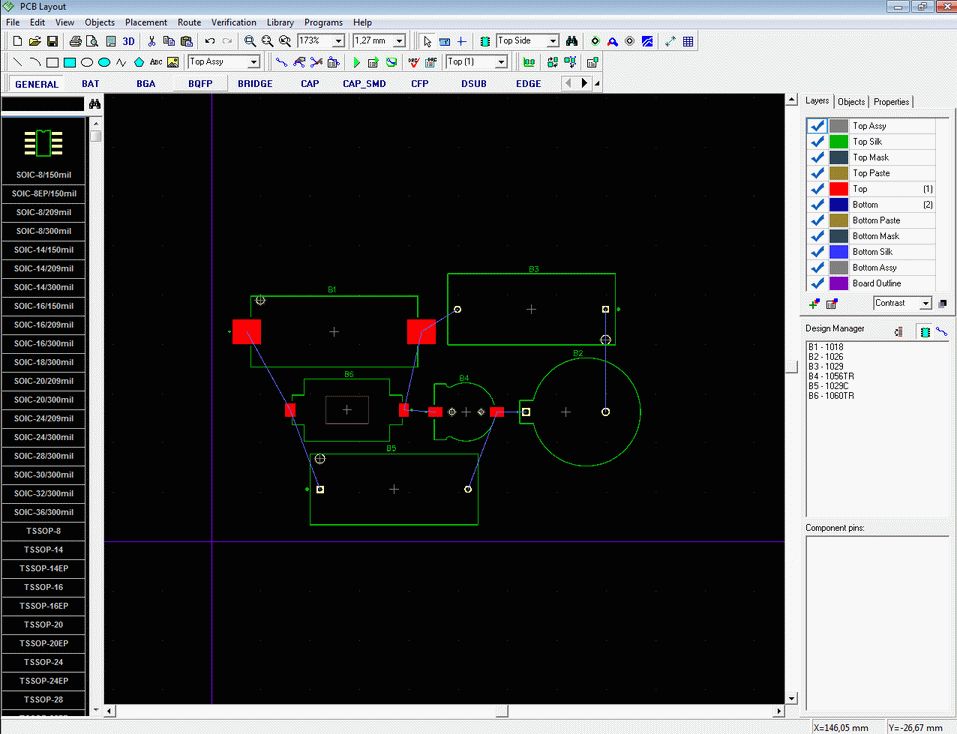The image size is (957, 734).
Task: Expand the Contrast dropdown in Layers panel
Action: [x=925, y=303]
